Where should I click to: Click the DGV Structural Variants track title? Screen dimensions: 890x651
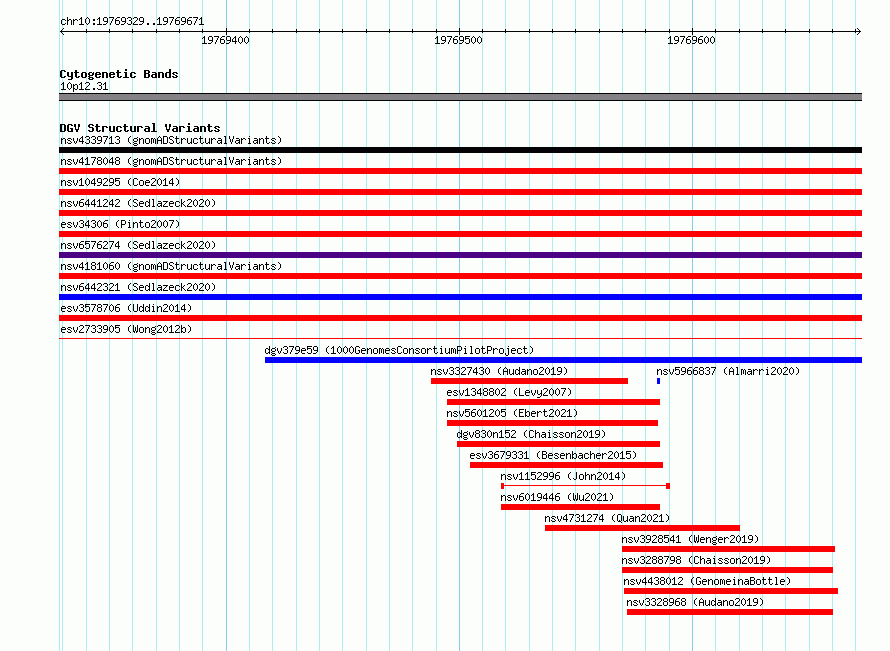point(140,128)
